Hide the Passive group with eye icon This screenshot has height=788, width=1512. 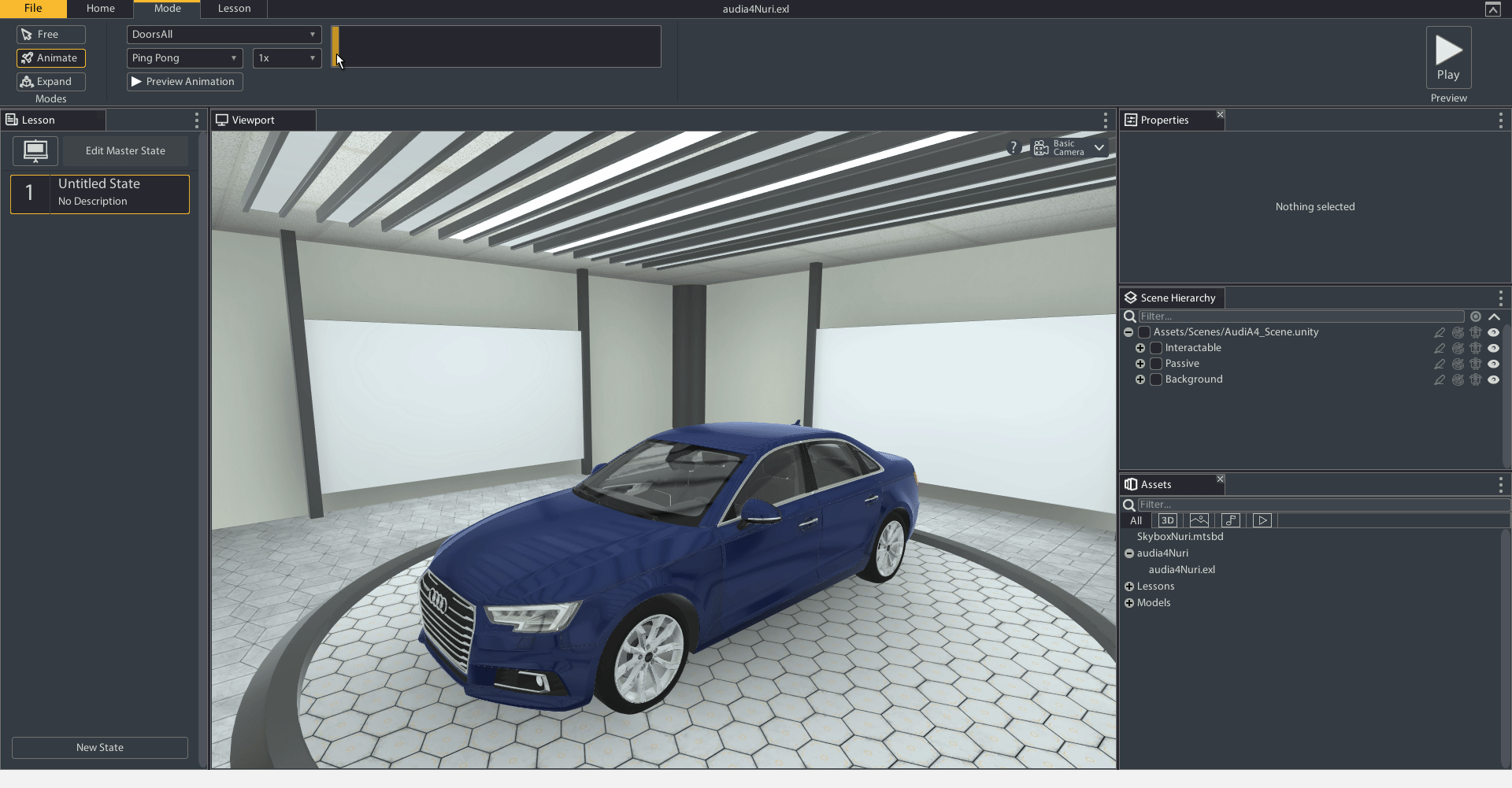coord(1493,364)
